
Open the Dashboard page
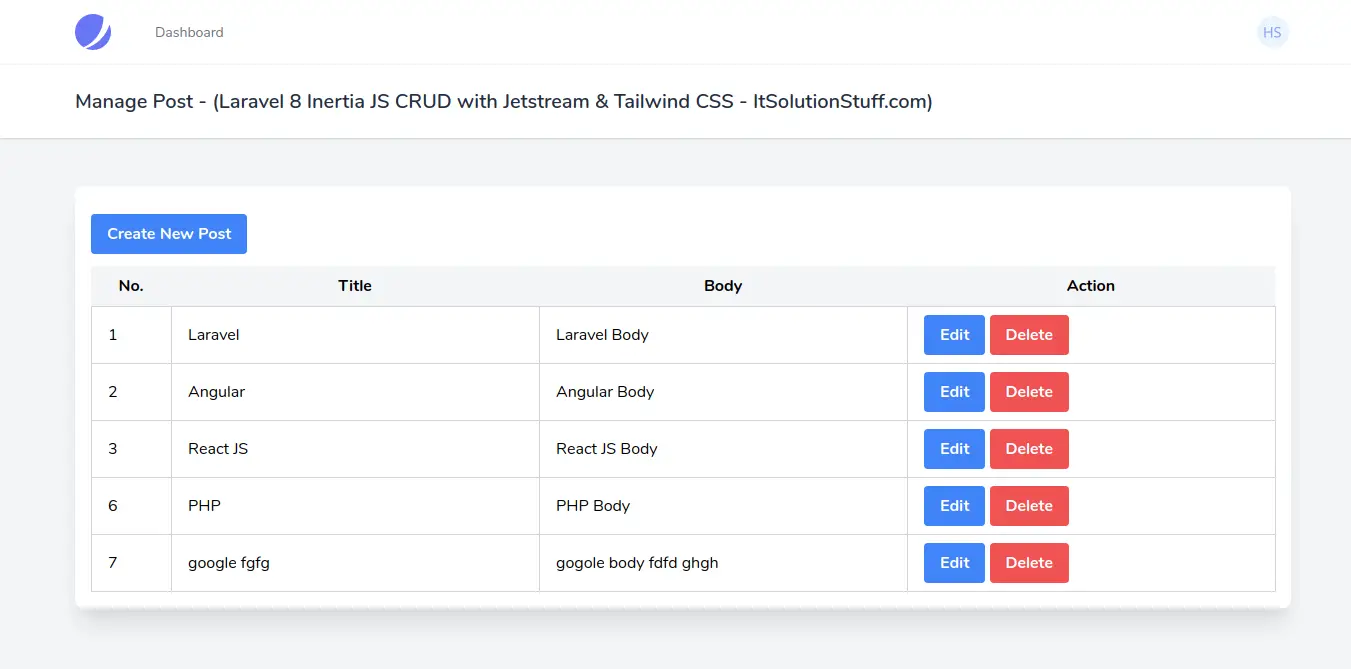[188, 32]
